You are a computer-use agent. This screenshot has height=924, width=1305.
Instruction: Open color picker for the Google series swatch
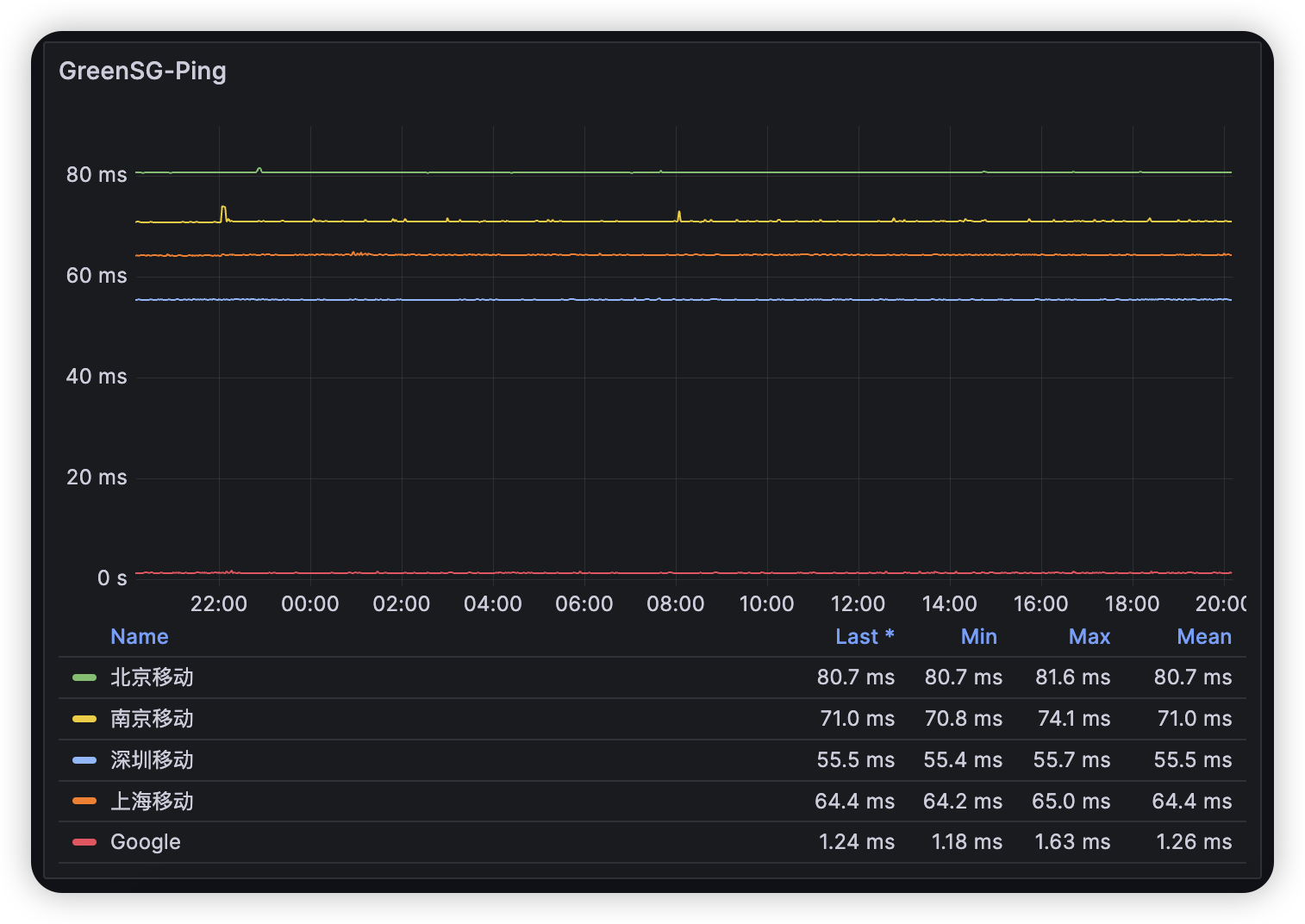click(84, 842)
